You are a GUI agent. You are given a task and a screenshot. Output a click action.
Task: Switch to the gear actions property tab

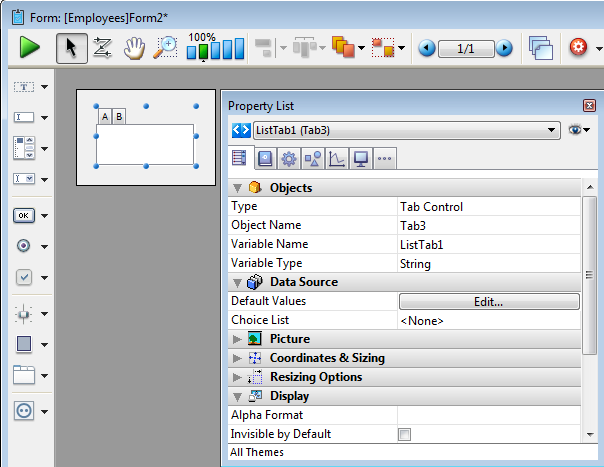click(x=289, y=158)
